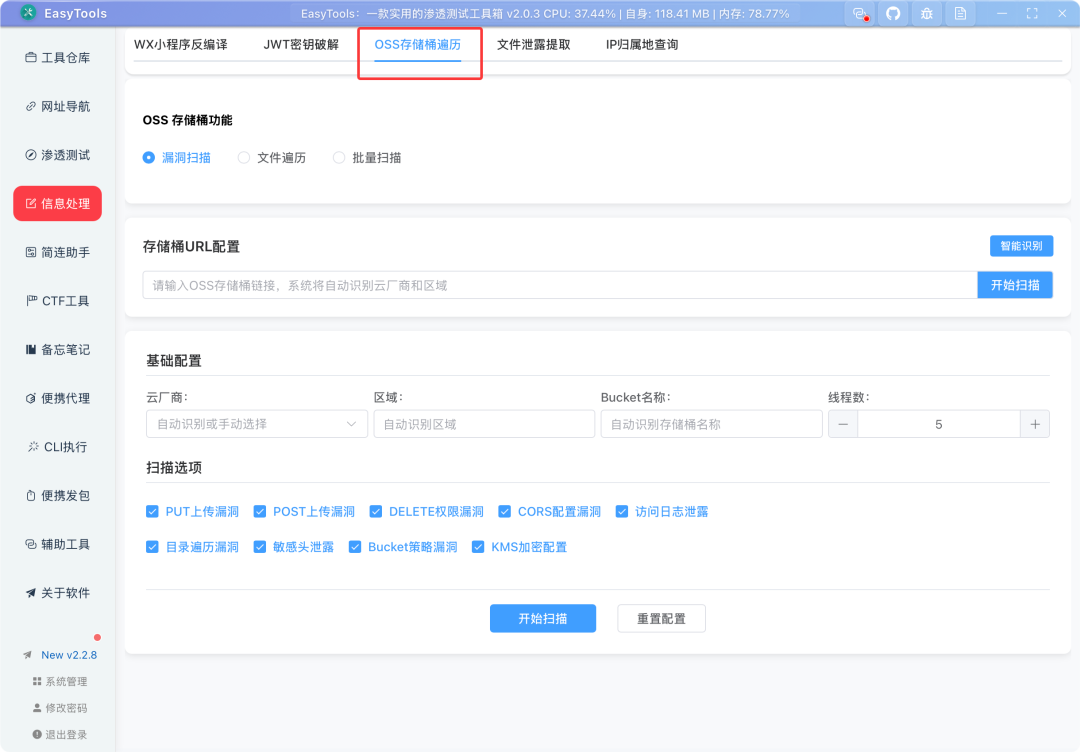1080x752 pixels.
Task: Open the IP归属地查询 tab
Action: (642, 45)
